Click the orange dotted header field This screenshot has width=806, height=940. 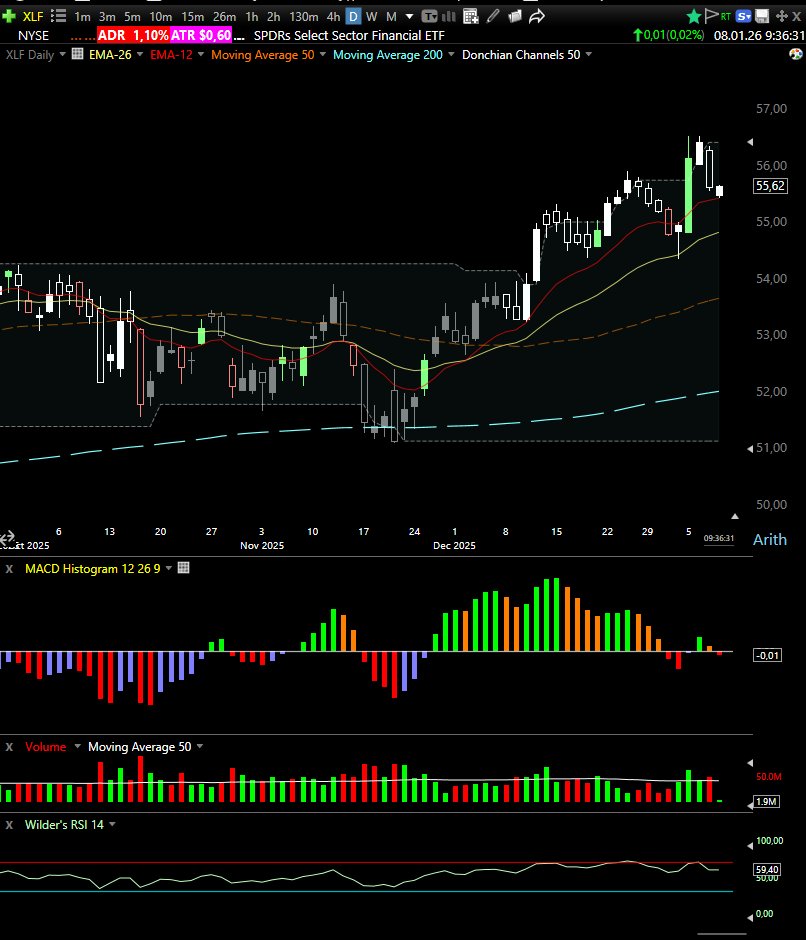coord(83,36)
